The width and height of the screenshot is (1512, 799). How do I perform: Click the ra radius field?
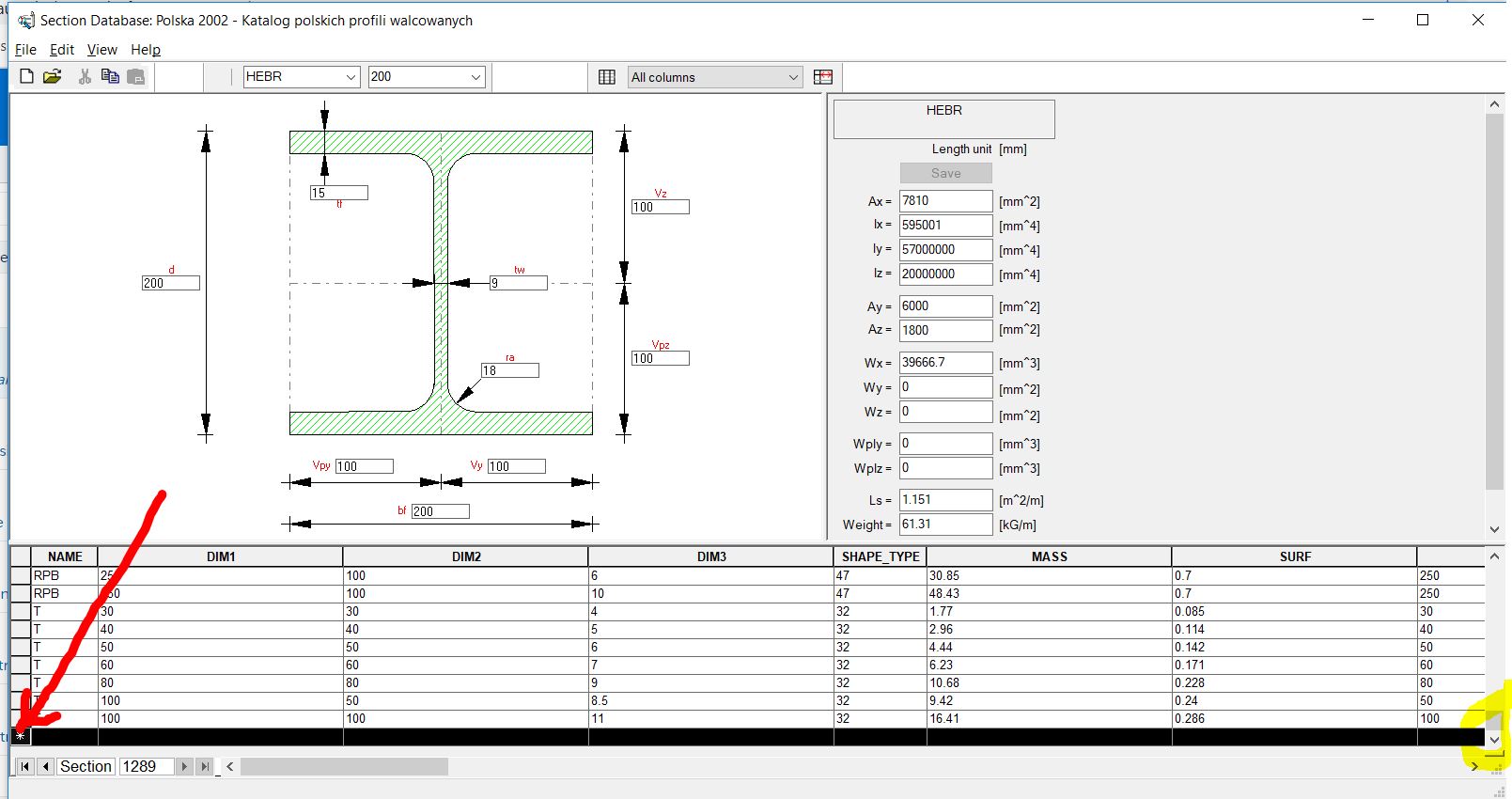tap(509, 370)
